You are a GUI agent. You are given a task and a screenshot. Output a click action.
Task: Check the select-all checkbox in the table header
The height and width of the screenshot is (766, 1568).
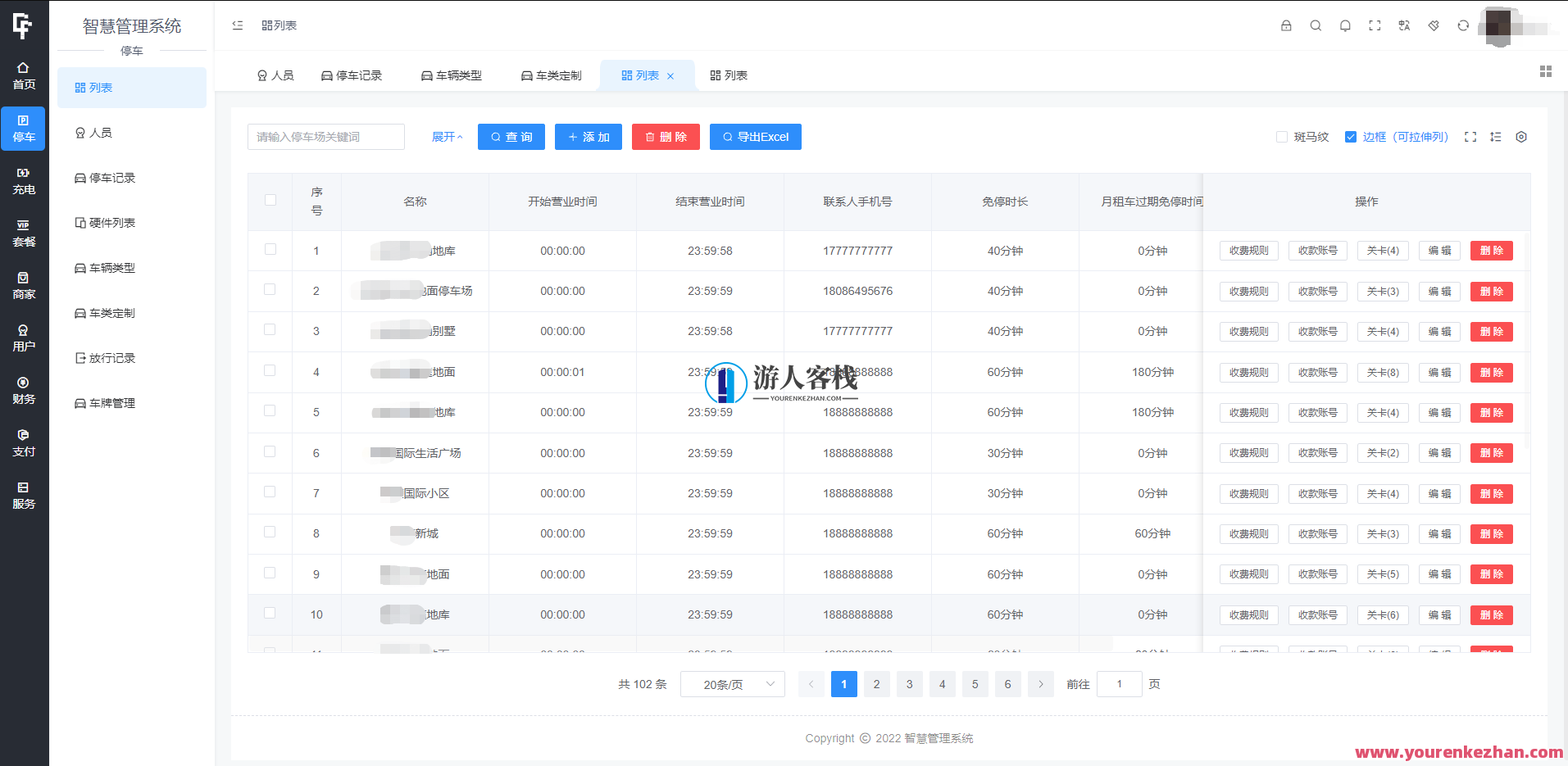coord(270,199)
